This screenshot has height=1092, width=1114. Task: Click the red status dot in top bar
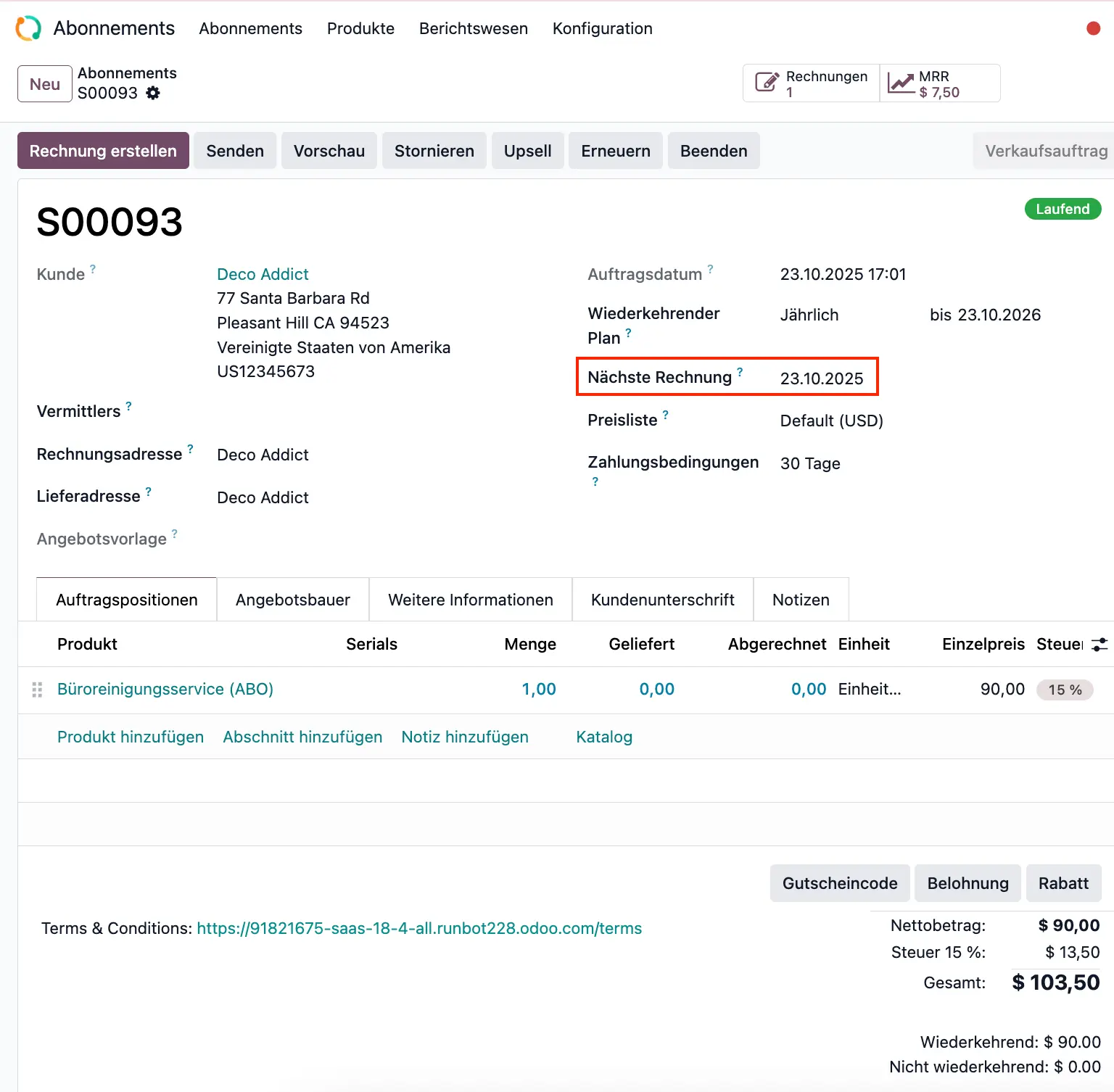tap(1093, 28)
